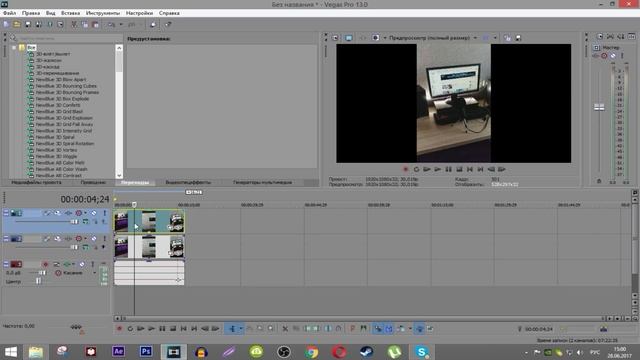Mute video track 1
The width and height of the screenshot is (640, 360).
coord(93,213)
